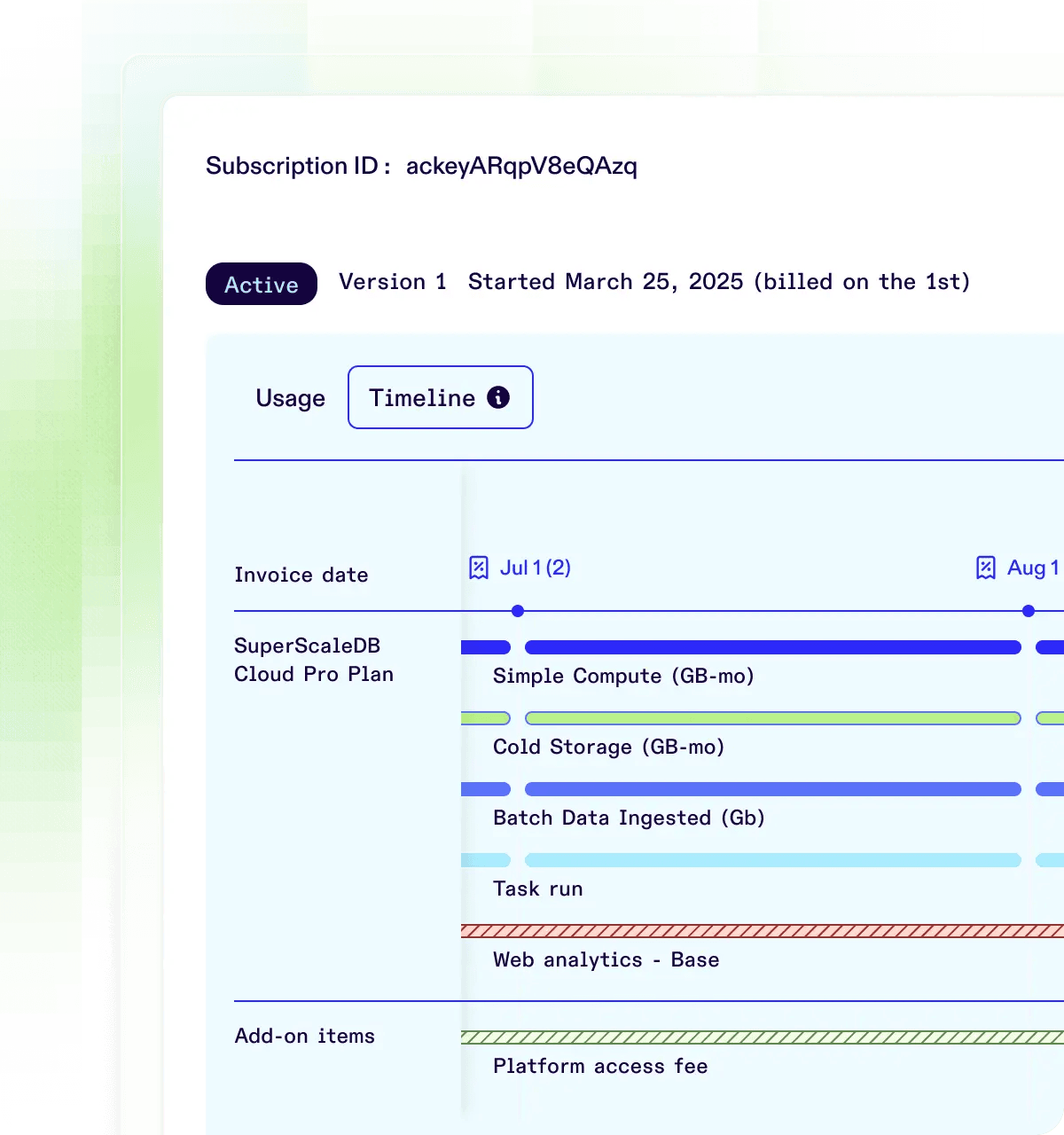Click the Jul 1 invoice receipt icon
The image size is (1064, 1135).
tap(479, 567)
